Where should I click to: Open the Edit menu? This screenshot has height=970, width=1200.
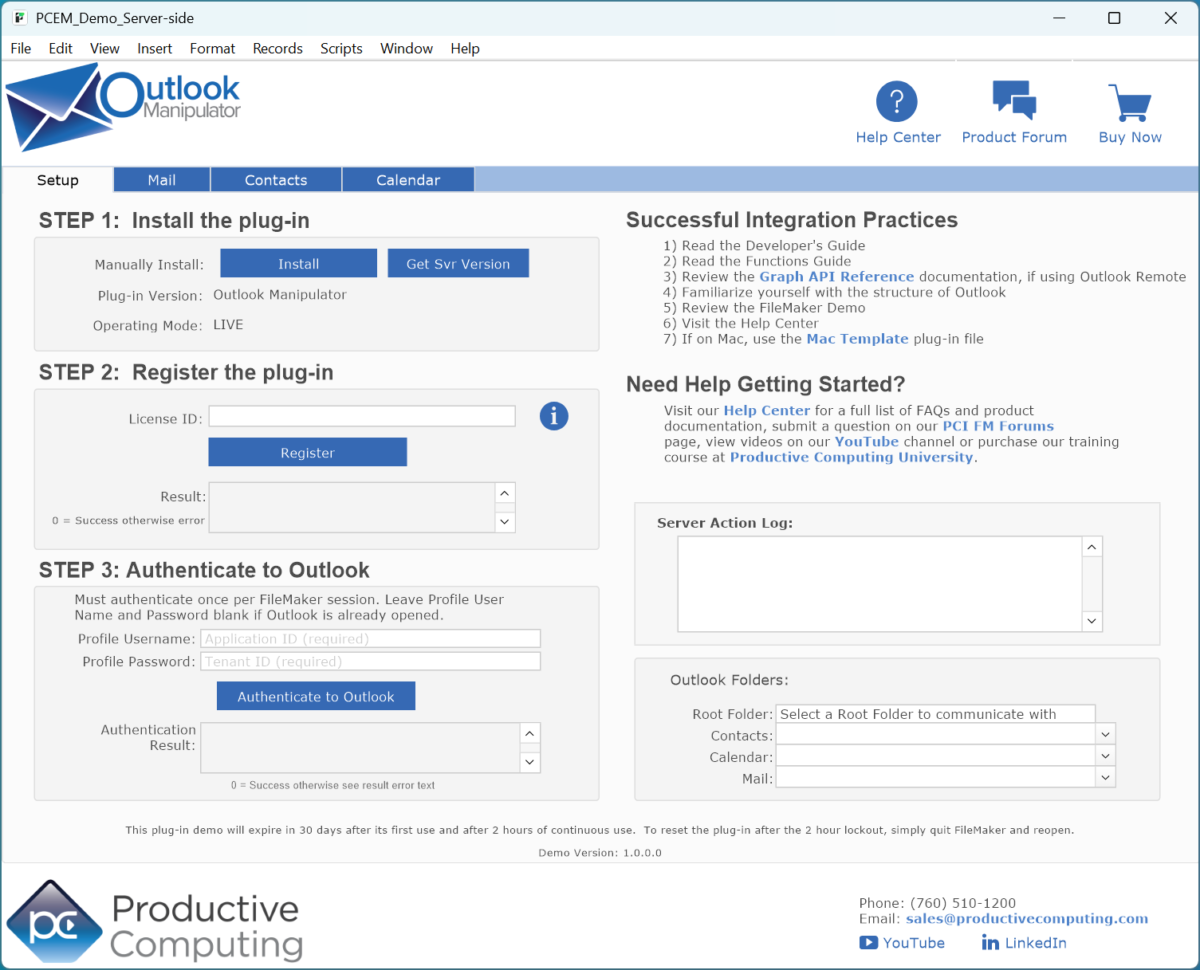point(61,48)
